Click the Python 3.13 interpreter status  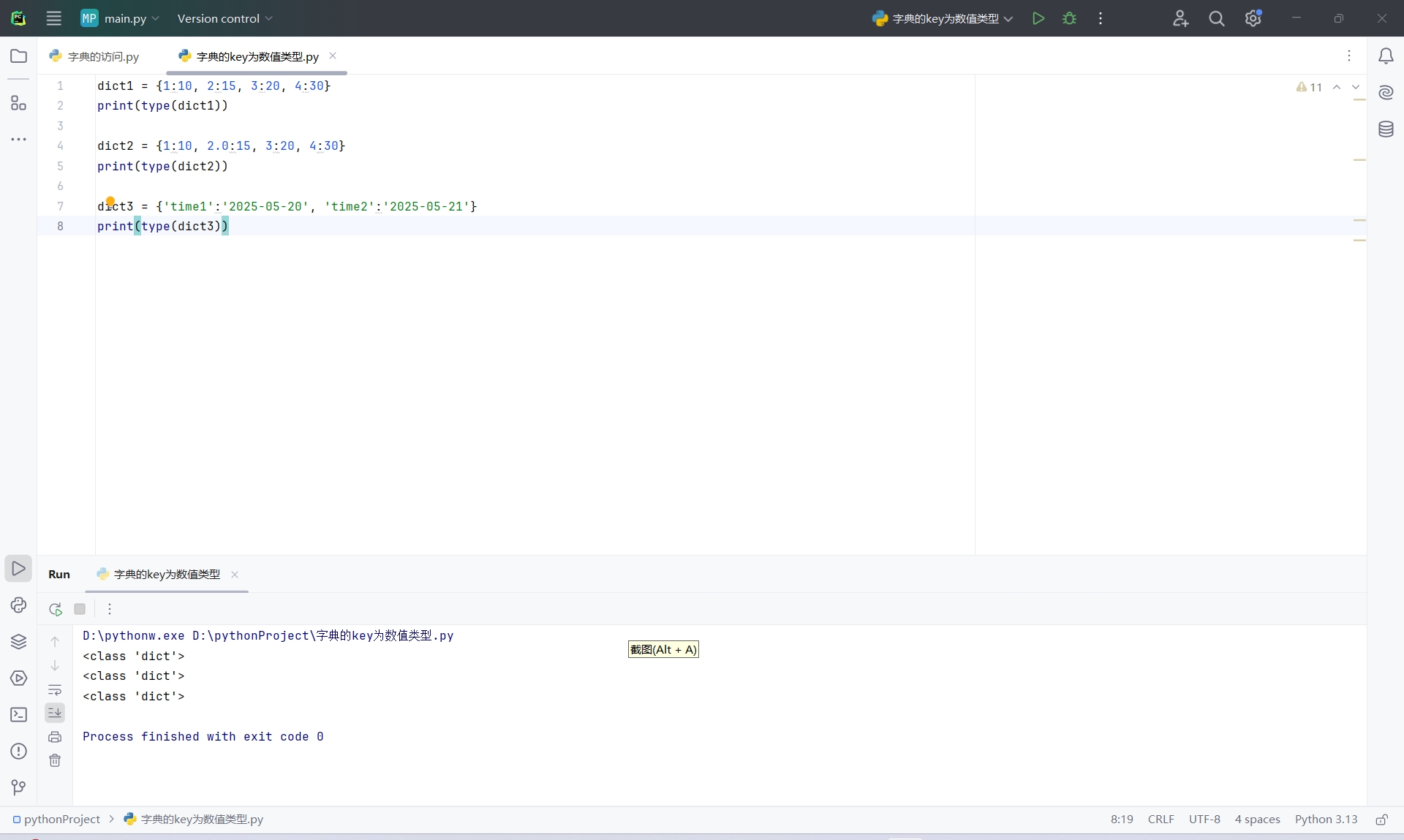pyautogui.click(x=1326, y=820)
